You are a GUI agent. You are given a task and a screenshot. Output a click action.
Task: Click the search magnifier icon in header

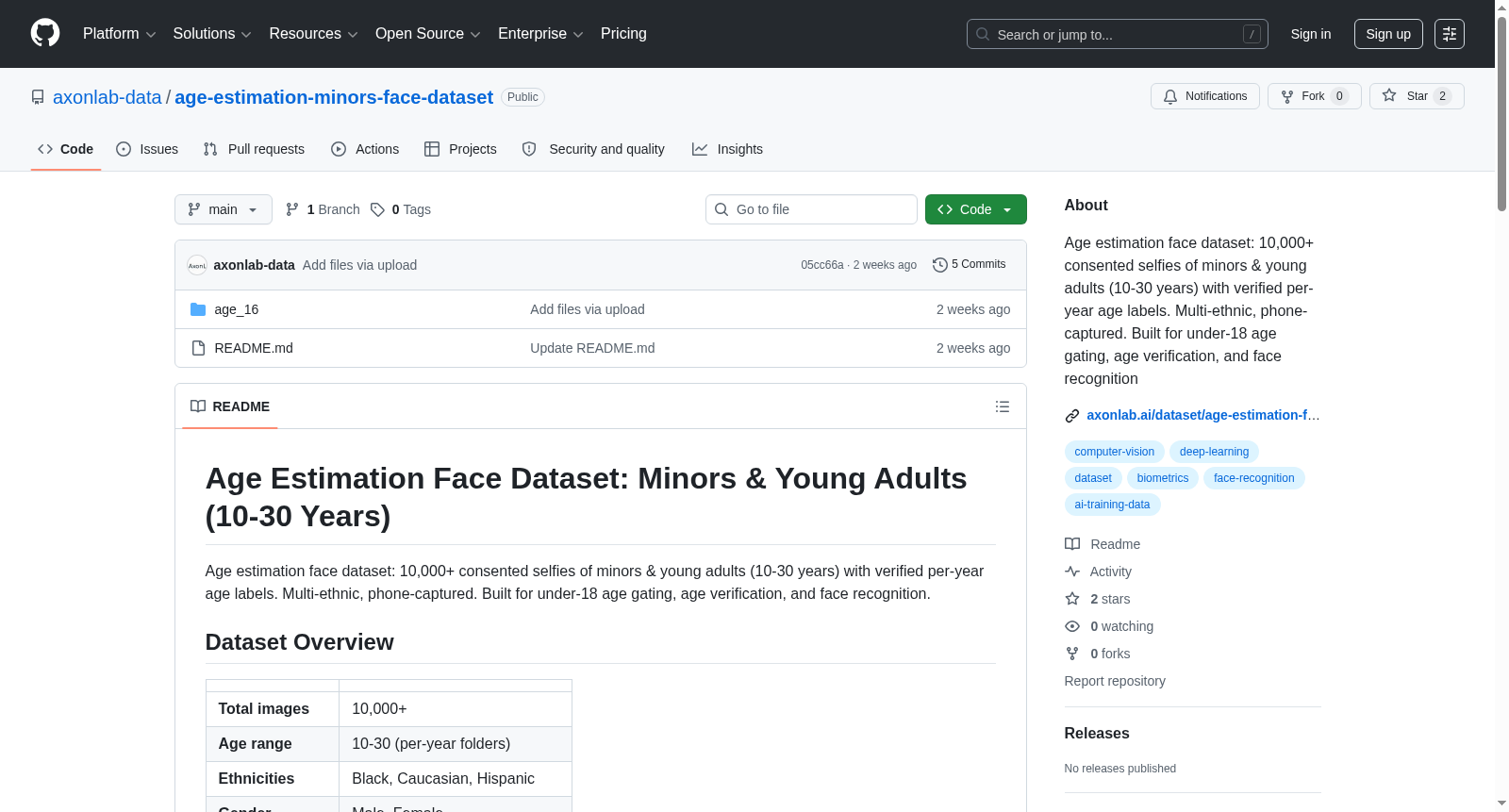pyautogui.click(x=983, y=34)
